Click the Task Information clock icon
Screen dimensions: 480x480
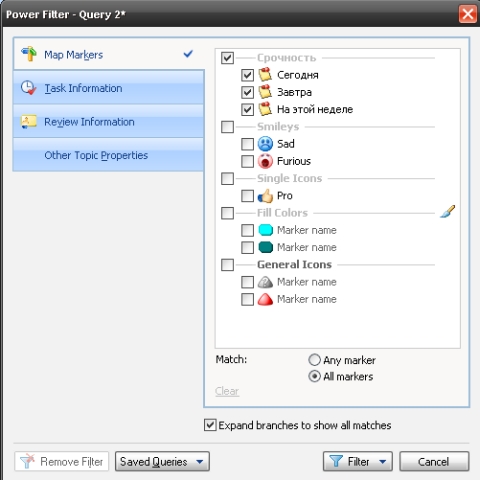29,88
